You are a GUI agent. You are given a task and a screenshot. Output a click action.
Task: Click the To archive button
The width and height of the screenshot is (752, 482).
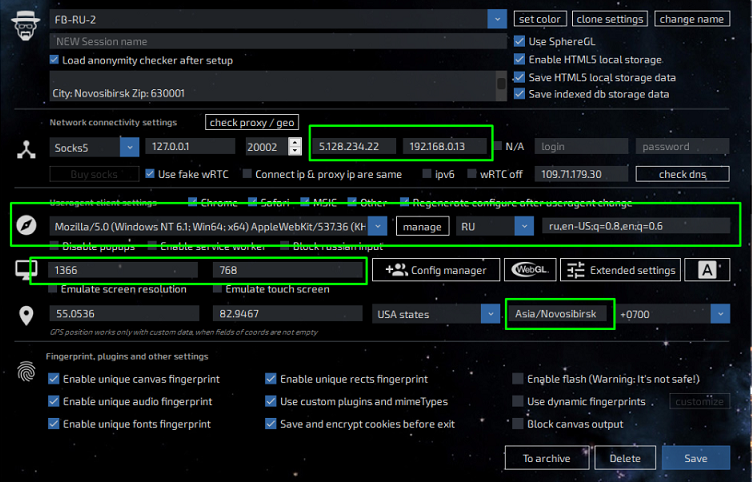[x=547, y=458]
